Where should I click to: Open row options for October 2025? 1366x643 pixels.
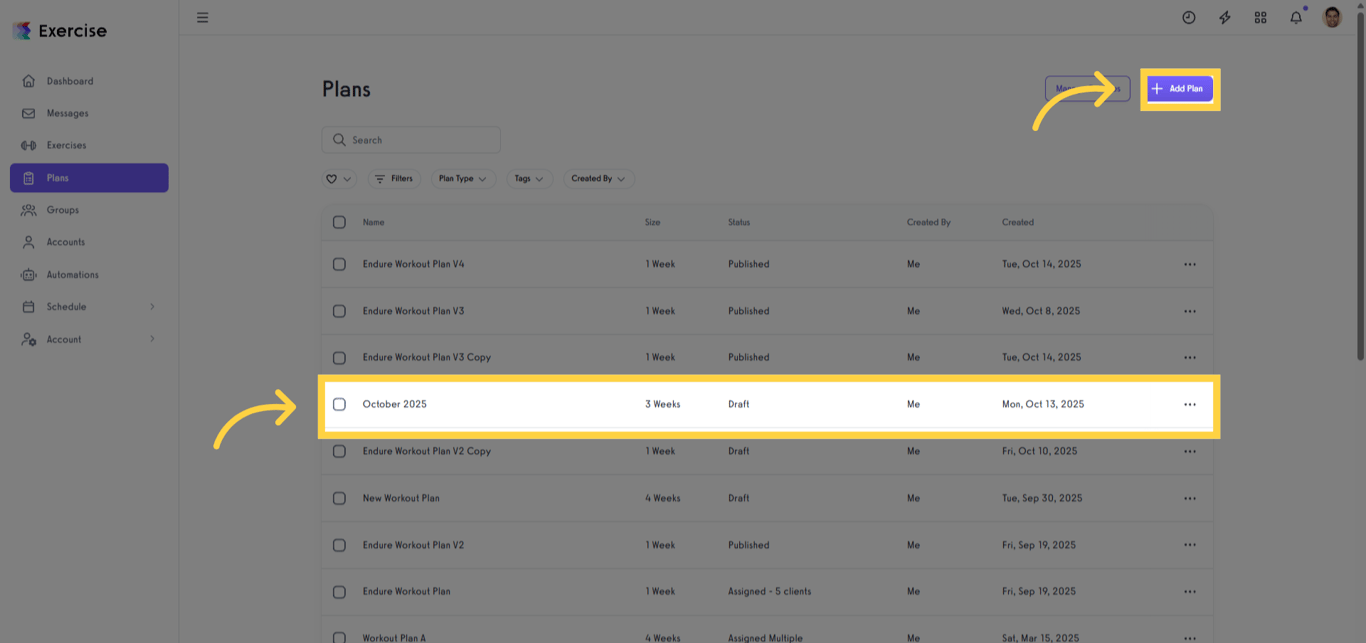(1190, 404)
